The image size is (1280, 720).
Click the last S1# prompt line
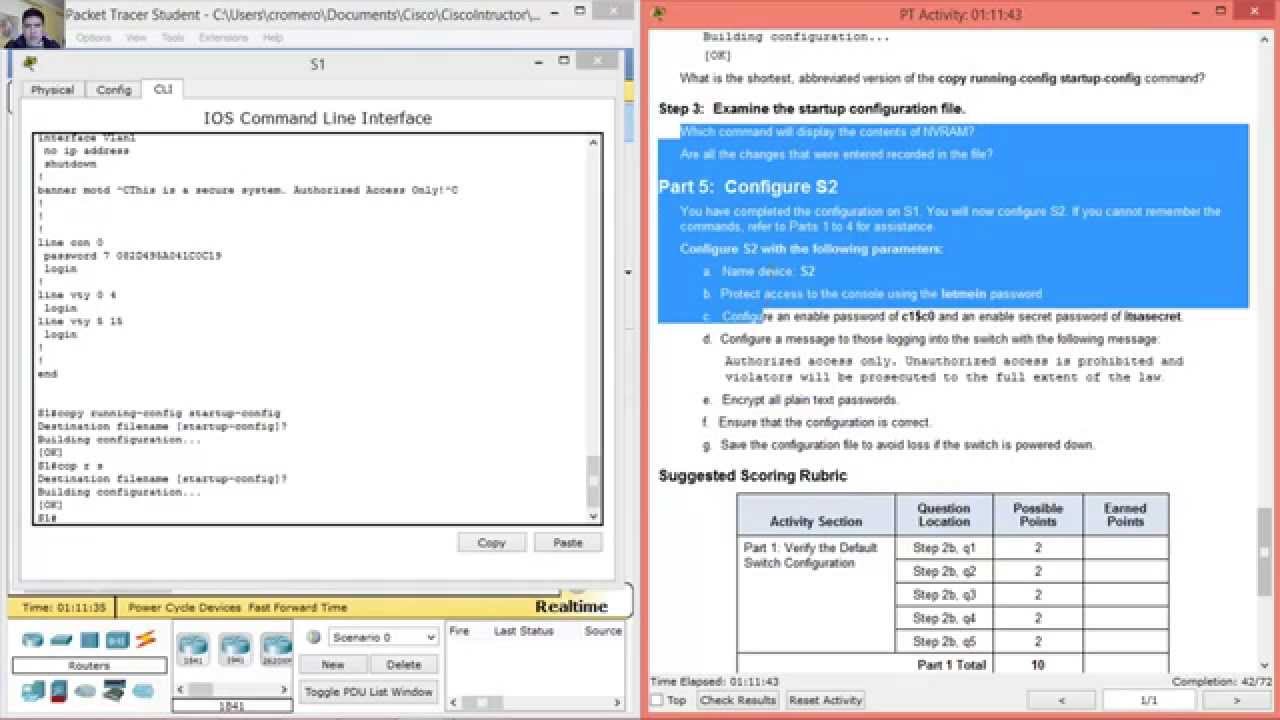point(47,518)
